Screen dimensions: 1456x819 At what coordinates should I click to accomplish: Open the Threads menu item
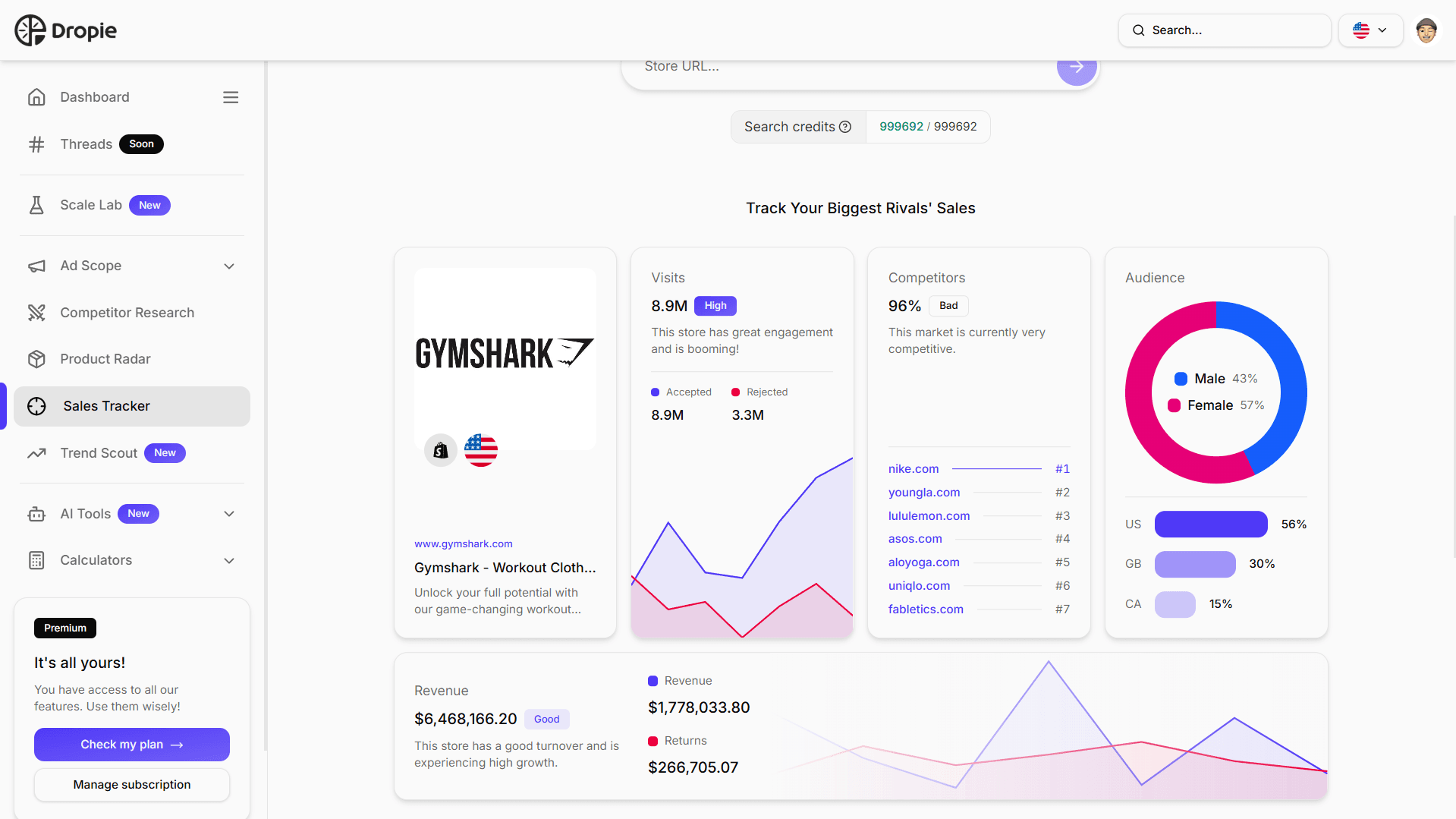86,144
